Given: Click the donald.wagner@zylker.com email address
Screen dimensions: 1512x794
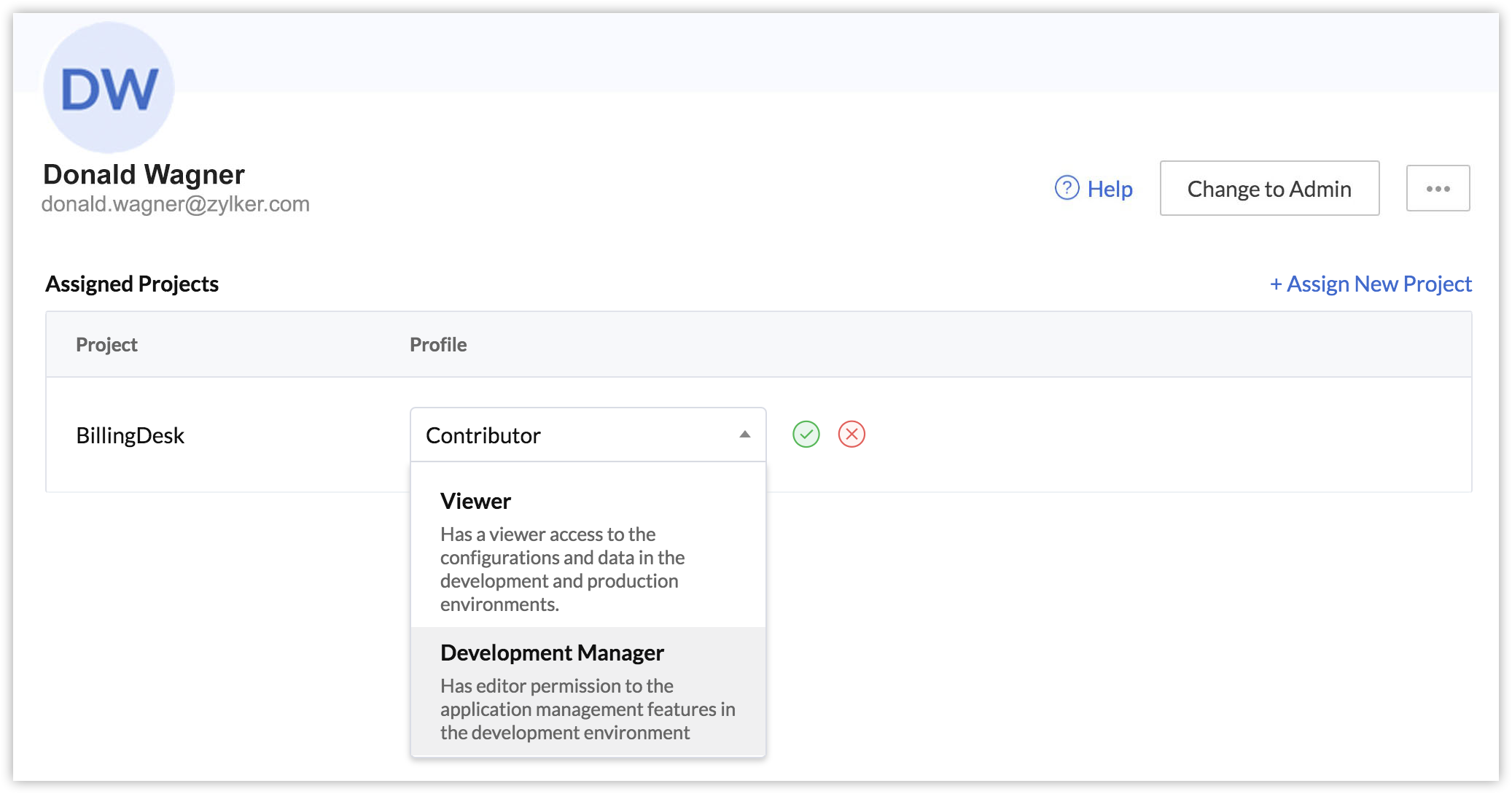Looking at the screenshot, I should (175, 204).
